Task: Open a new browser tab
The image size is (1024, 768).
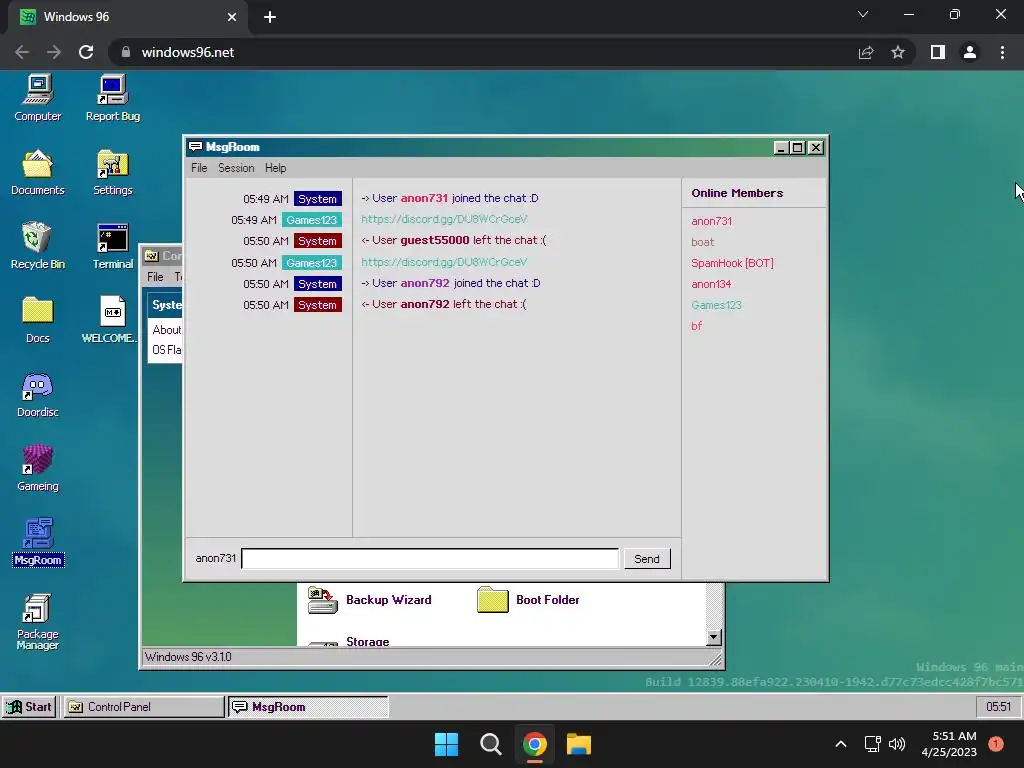Action: click(x=270, y=17)
